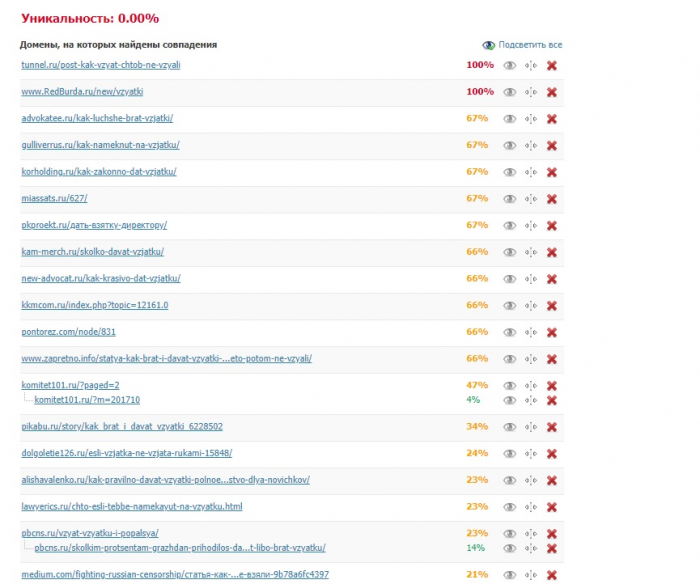Toggle the eye icon for pkproekt.ru row

[x=509, y=226]
